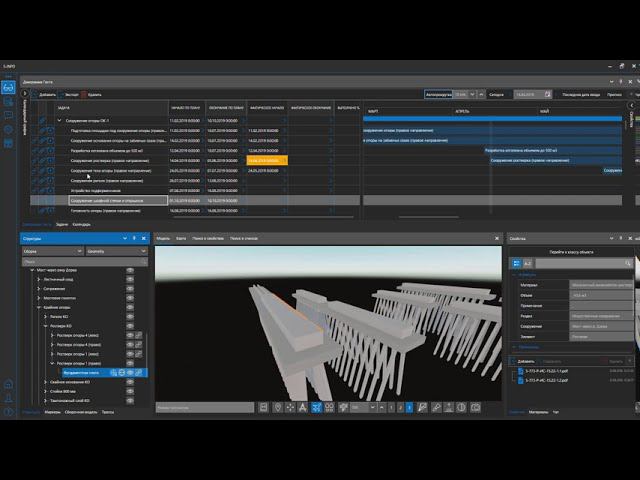Open the Поиск в свойствах tab

[208, 238]
